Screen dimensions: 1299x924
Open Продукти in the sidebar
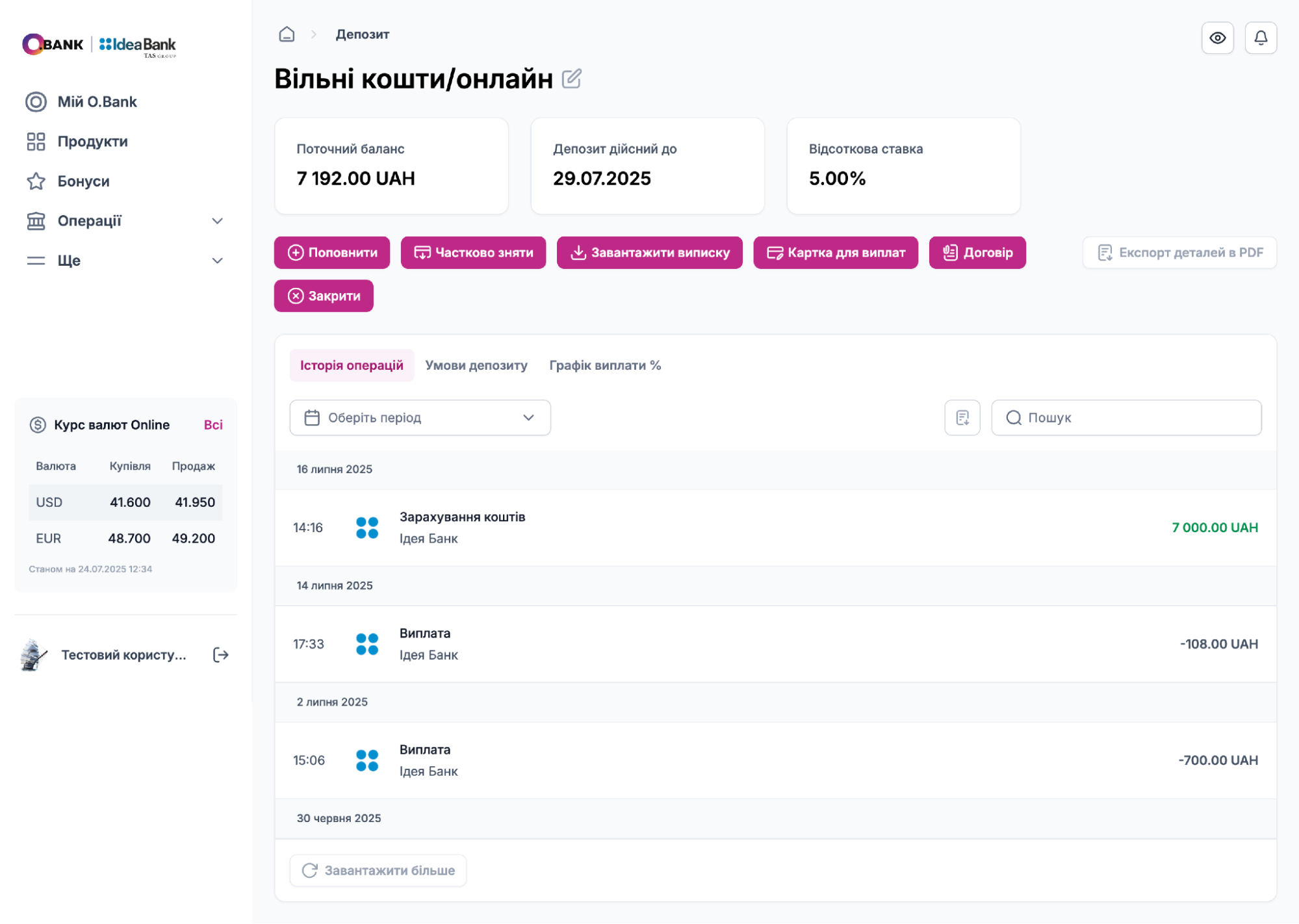[x=92, y=142]
